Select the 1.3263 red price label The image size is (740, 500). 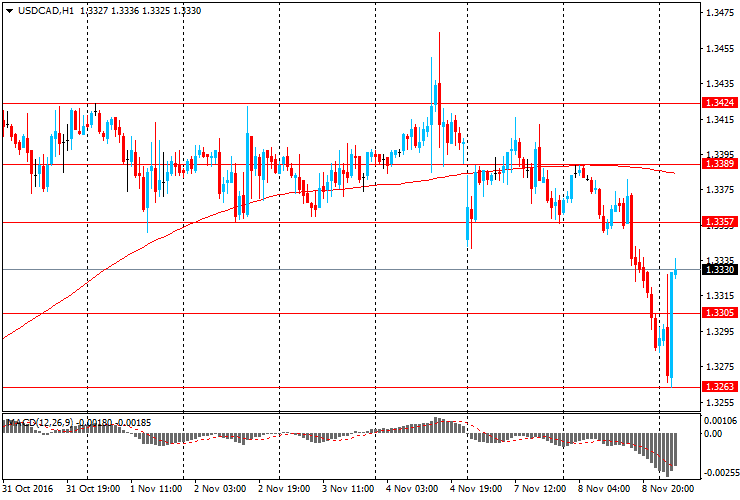[720, 387]
